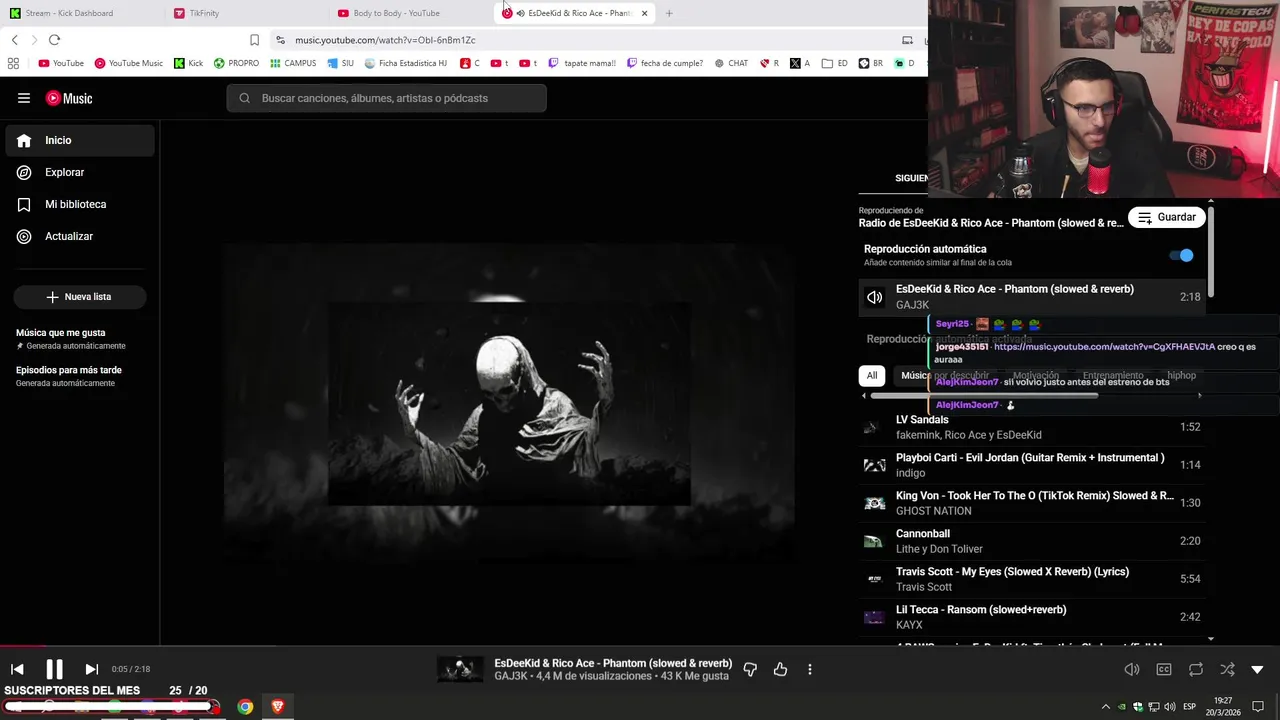Select the hiphop filter chip

(x=1181, y=376)
